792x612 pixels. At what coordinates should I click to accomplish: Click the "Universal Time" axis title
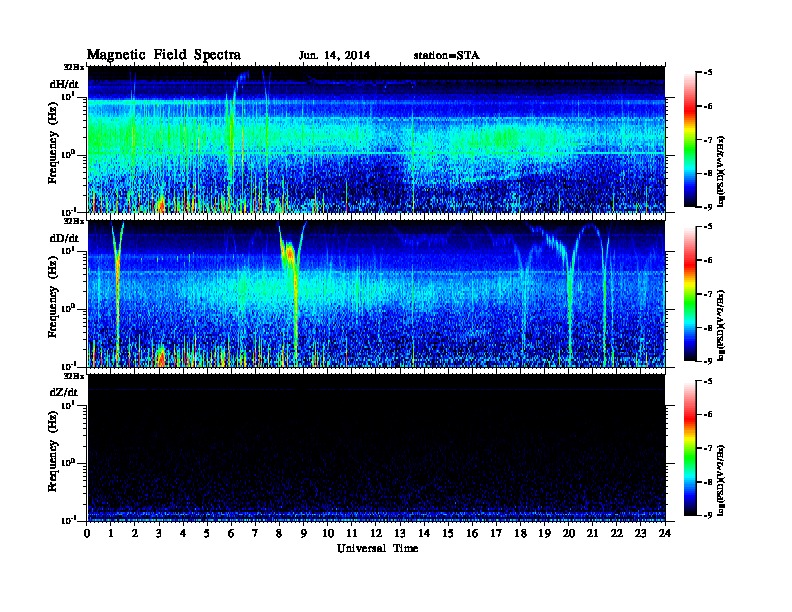[378, 548]
